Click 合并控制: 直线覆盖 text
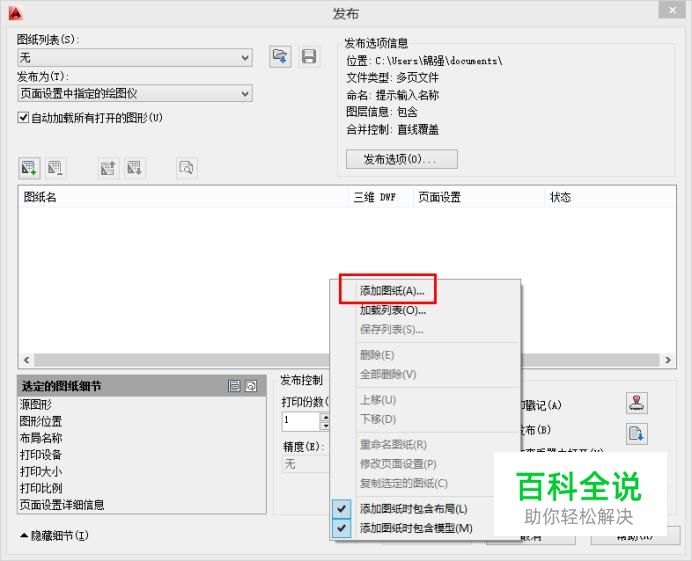The image size is (692, 561). [392, 129]
